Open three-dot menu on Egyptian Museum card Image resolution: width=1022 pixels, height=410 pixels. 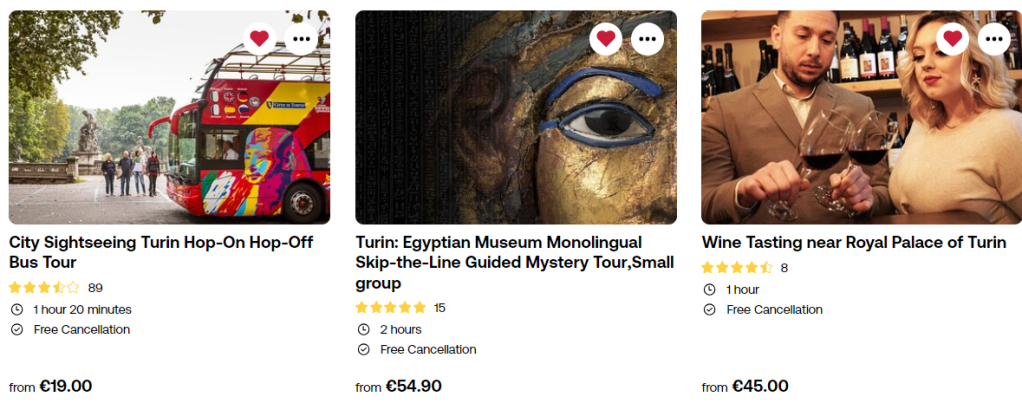tap(647, 39)
